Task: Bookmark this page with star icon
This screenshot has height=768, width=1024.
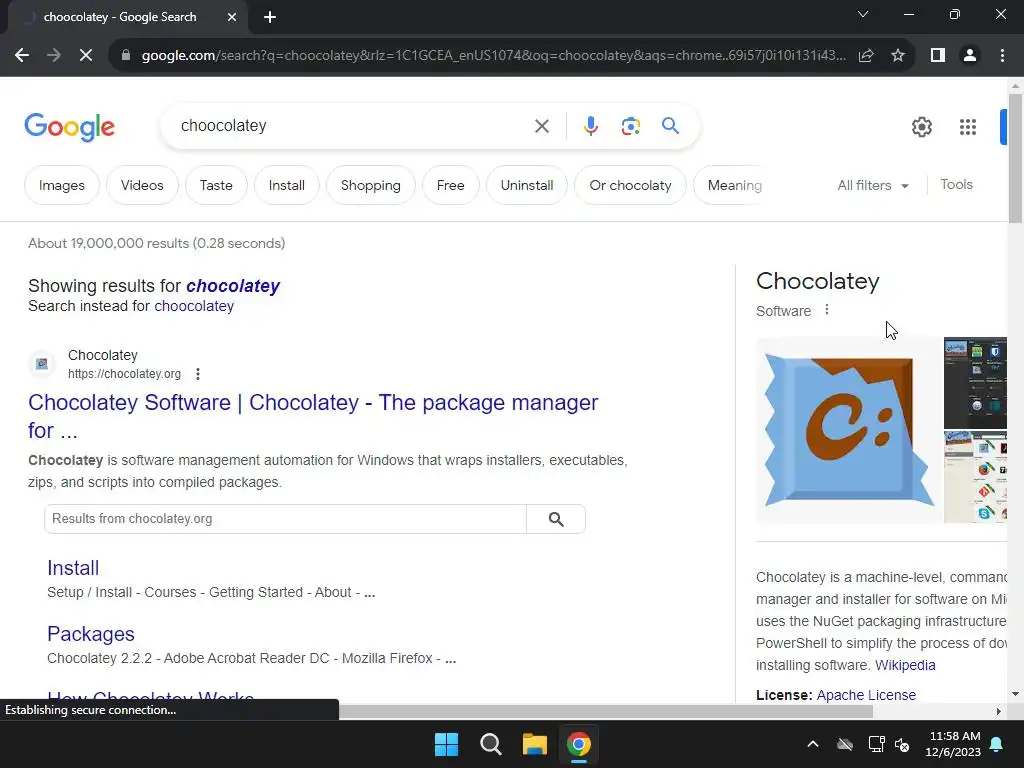Action: pyautogui.click(x=898, y=56)
